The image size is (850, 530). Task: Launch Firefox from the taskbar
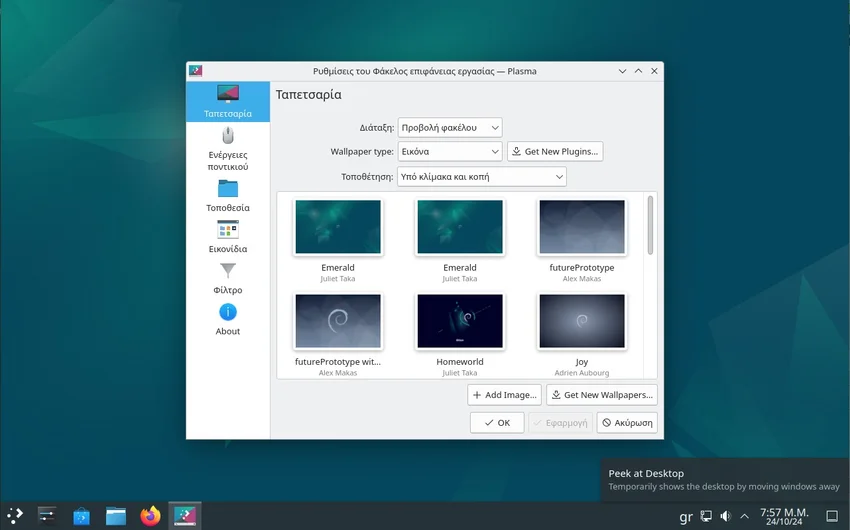pyautogui.click(x=150, y=515)
